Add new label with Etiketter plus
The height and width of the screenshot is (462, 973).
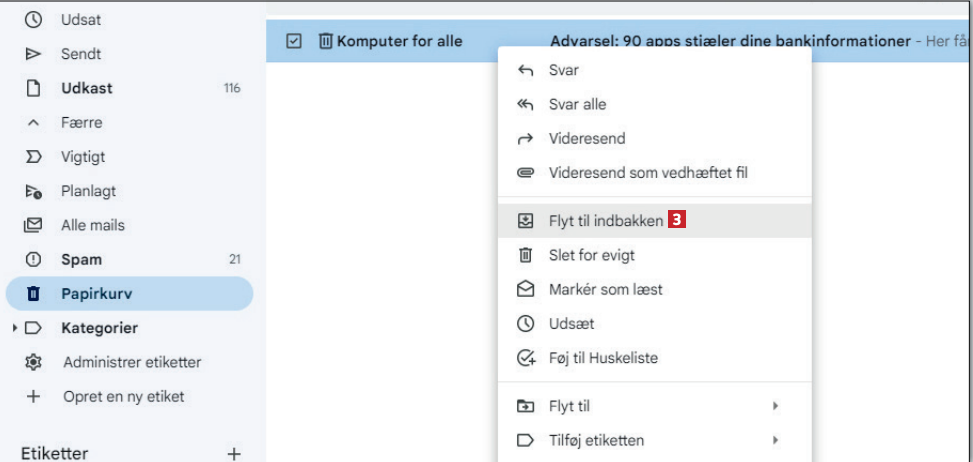coord(234,454)
